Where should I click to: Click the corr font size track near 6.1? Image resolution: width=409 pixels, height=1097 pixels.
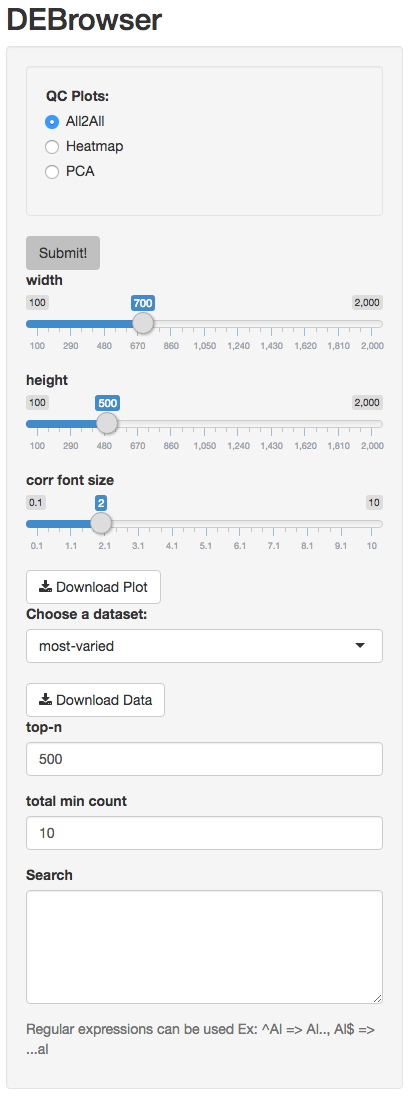239,523
